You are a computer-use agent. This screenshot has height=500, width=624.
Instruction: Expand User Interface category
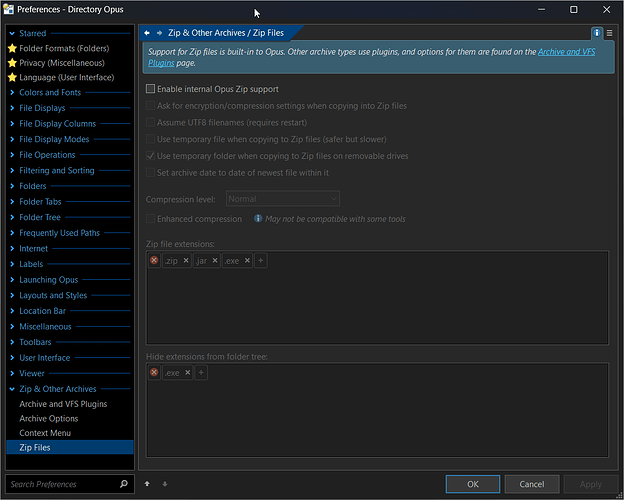(x=12, y=358)
